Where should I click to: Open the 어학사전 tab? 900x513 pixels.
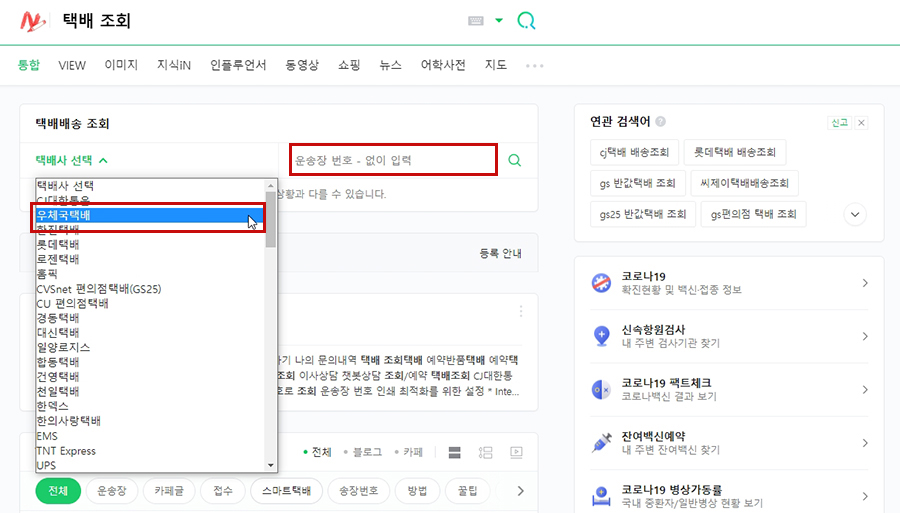pos(443,65)
